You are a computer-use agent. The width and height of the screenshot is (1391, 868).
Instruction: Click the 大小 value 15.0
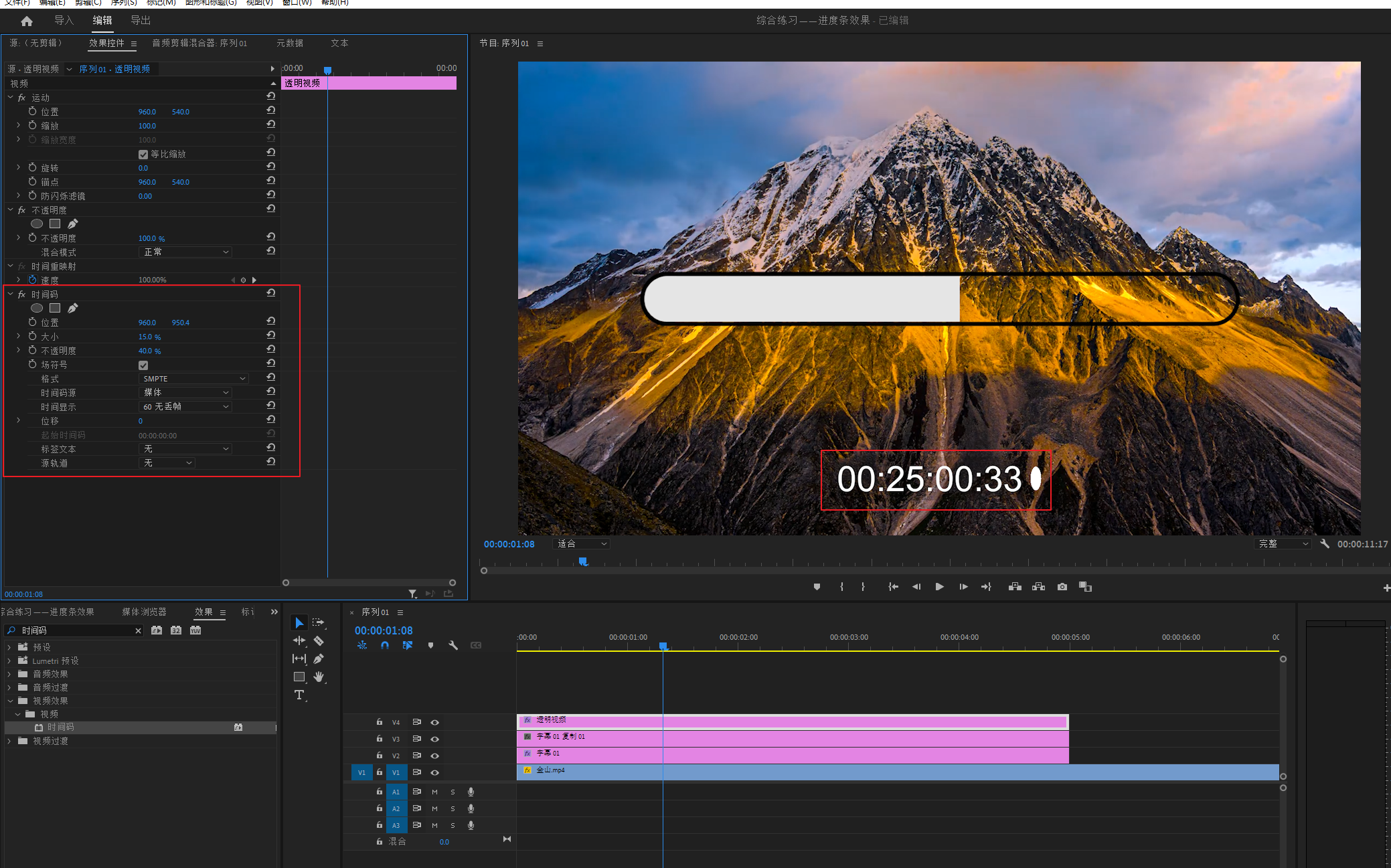pyautogui.click(x=145, y=337)
